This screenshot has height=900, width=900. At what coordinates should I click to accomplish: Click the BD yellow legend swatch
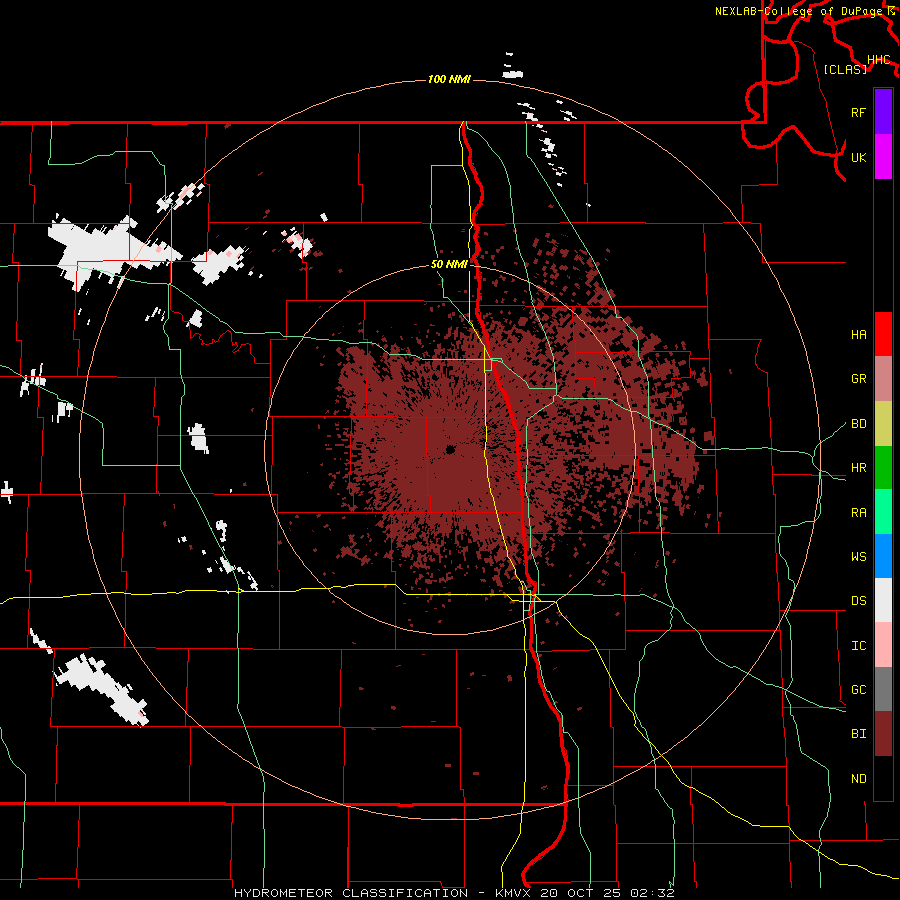[x=883, y=423]
